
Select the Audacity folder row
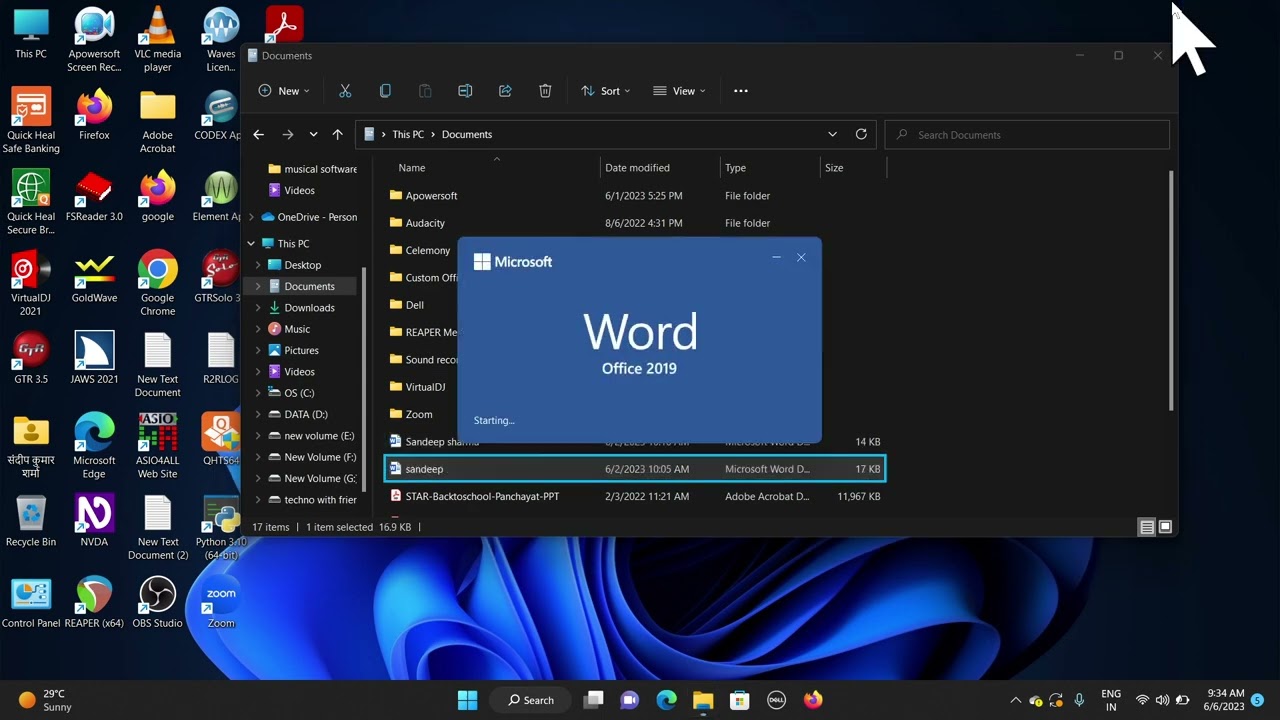(635, 223)
